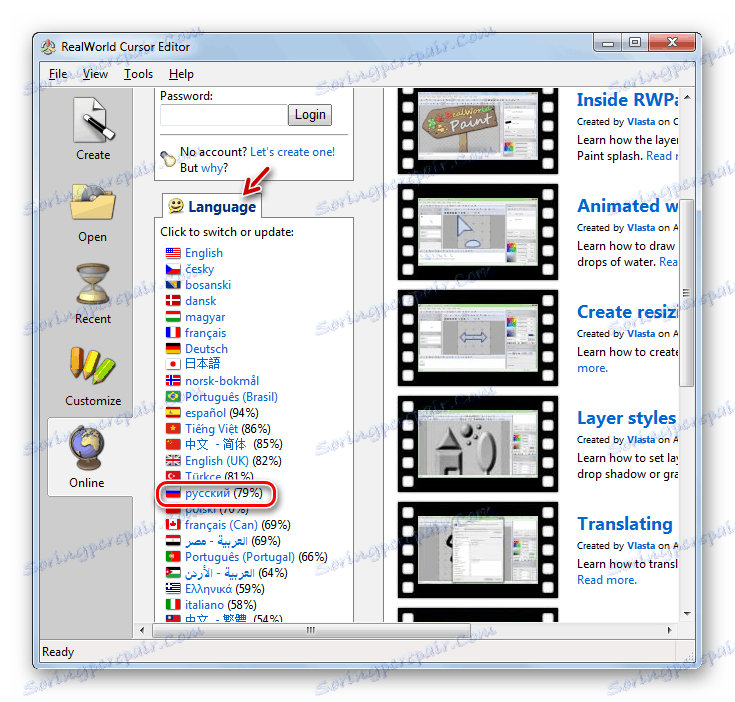Click the UK flag icon
The width and height of the screenshot is (735, 702).
[173, 461]
